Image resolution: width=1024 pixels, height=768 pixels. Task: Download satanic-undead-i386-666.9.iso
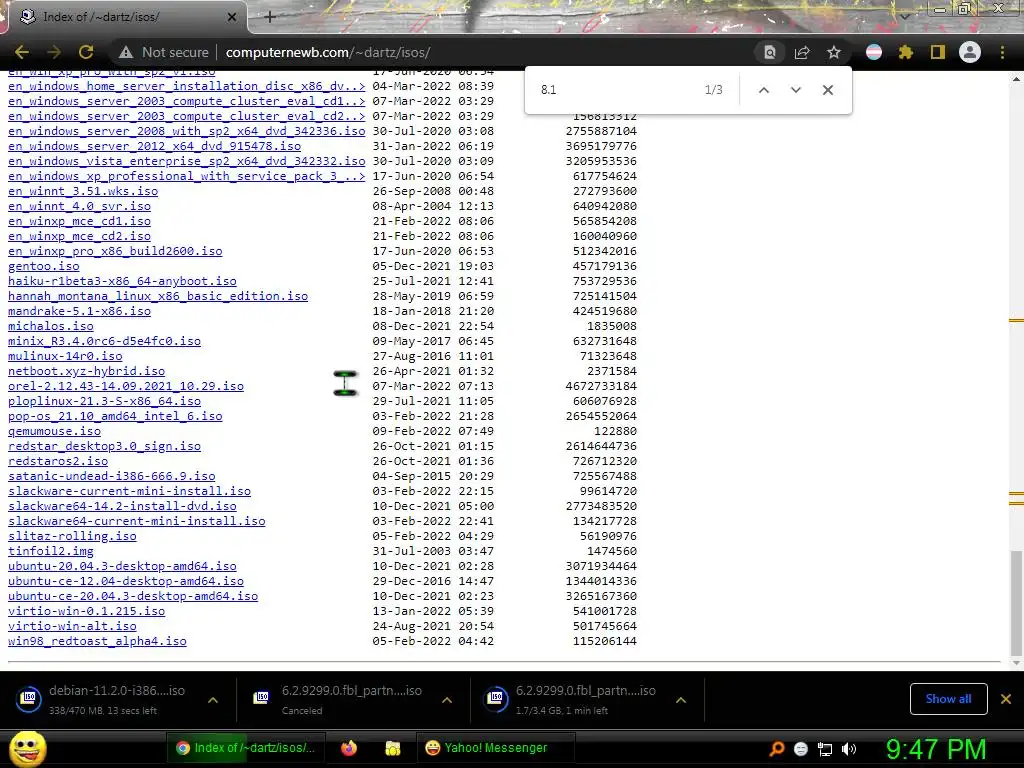click(x=112, y=476)
